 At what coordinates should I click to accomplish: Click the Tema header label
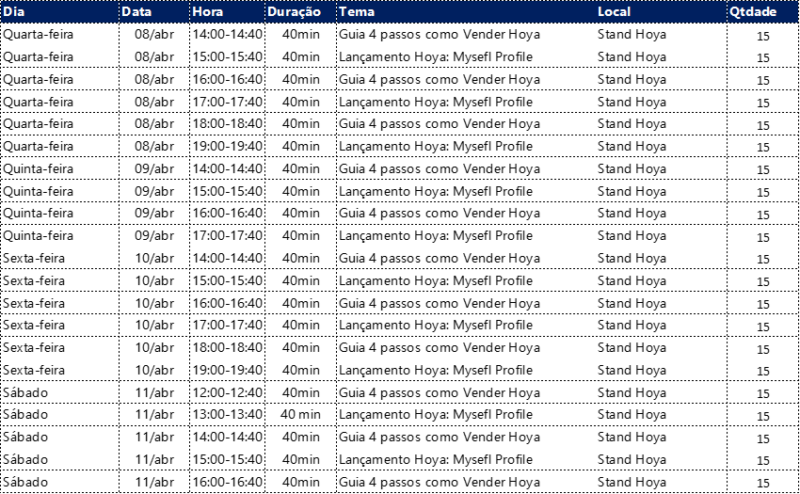[354, 12]
